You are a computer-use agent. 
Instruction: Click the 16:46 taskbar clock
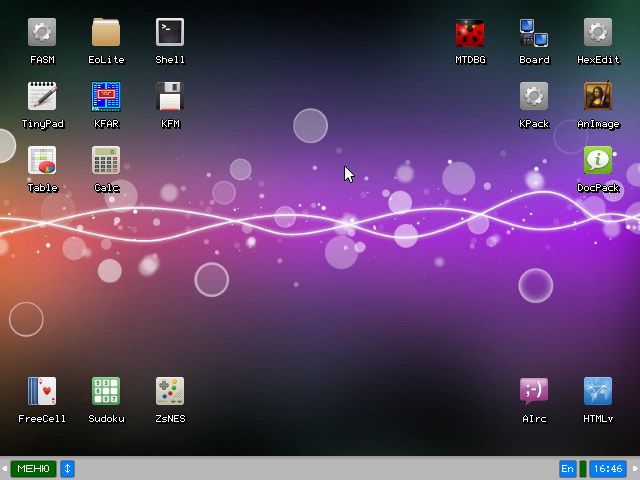tap(608, 469)
